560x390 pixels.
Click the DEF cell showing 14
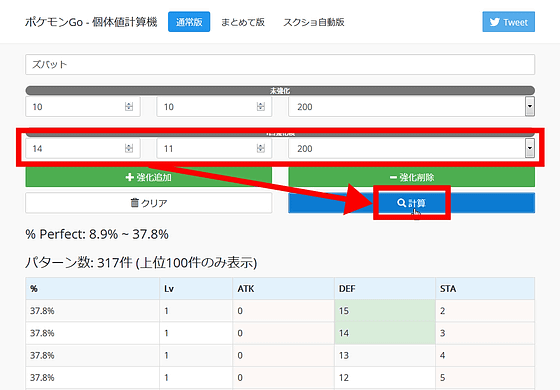click(x=385, y=333)
